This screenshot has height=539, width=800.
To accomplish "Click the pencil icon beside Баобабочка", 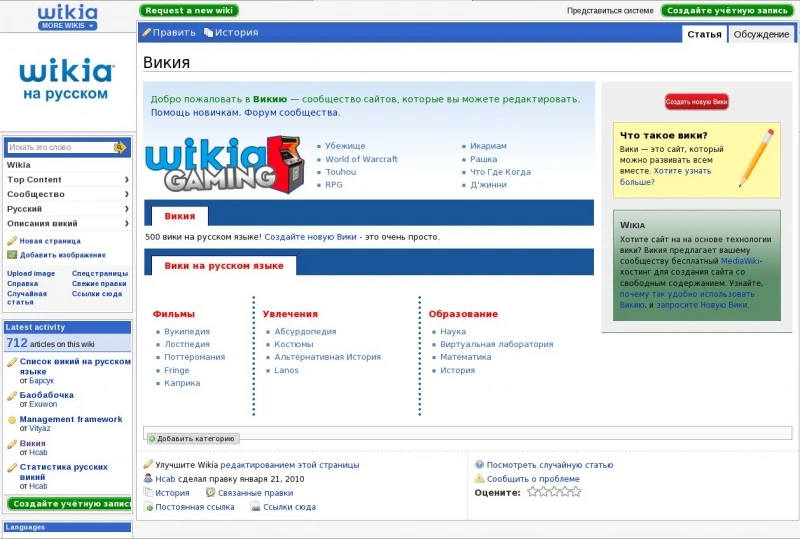I will click(12, 396).
